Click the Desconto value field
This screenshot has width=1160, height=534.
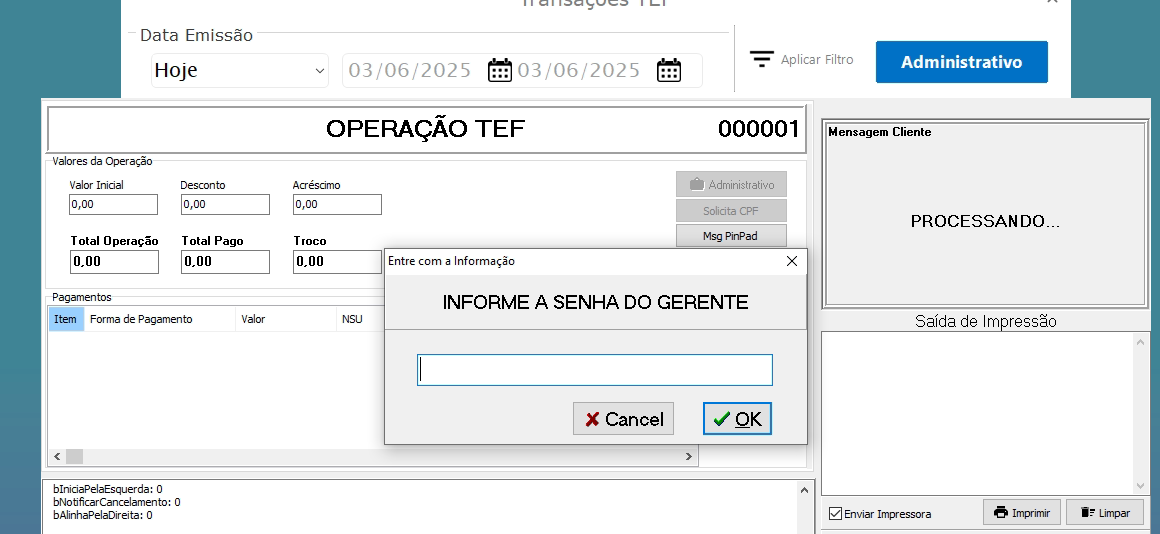(225, 204)
